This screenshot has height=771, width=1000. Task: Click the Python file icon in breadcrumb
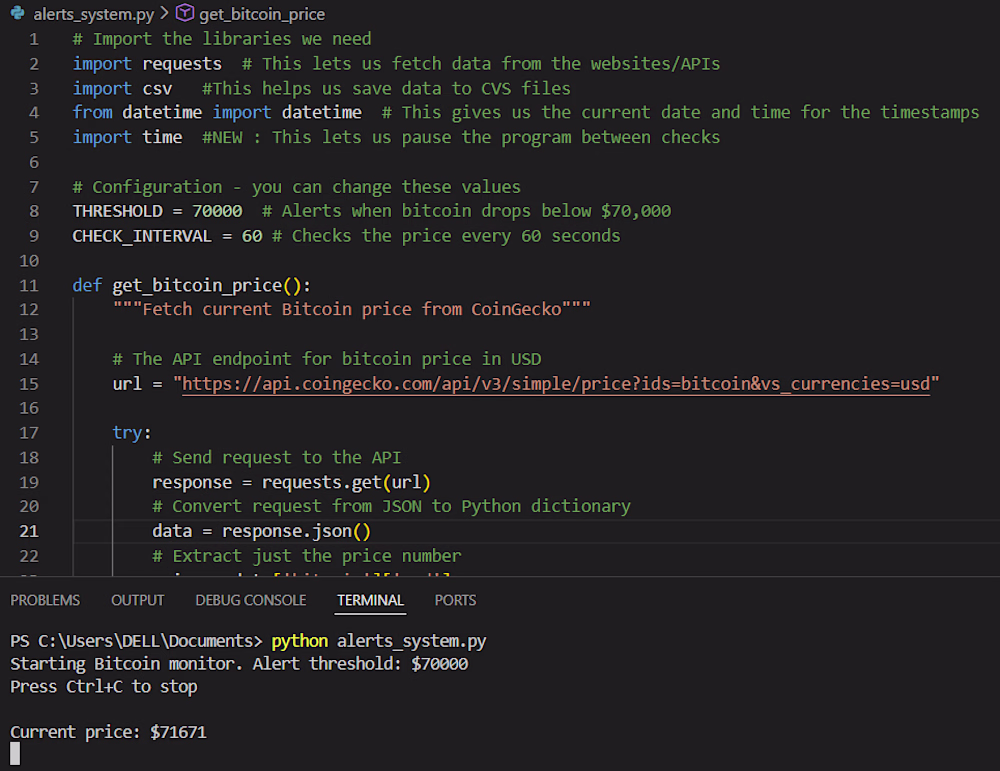[x=18, y=13]
